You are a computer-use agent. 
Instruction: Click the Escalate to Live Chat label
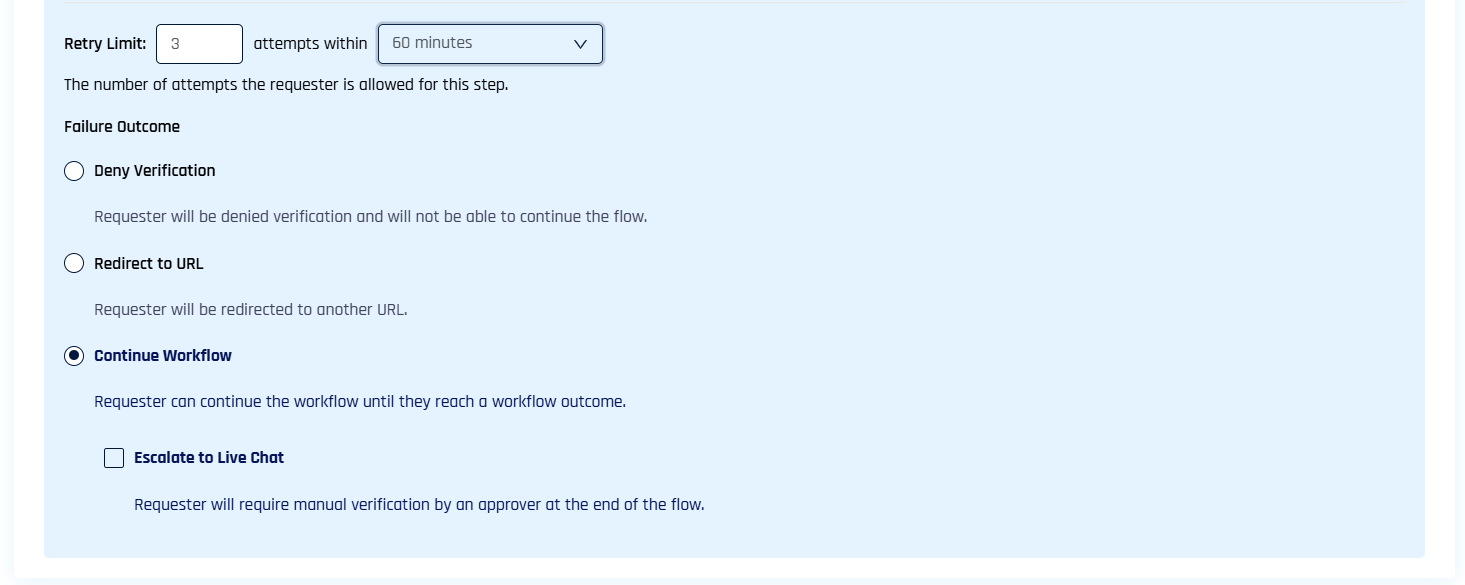click(208, 458)
